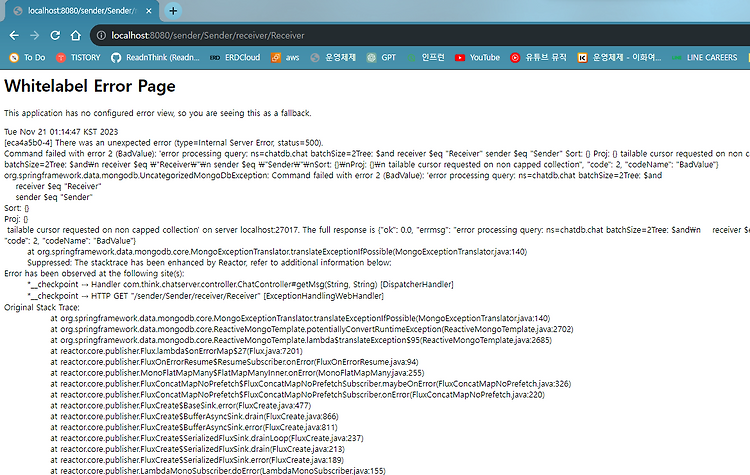Open the 유튜브 뮤직 bookmark

[539, 57]
